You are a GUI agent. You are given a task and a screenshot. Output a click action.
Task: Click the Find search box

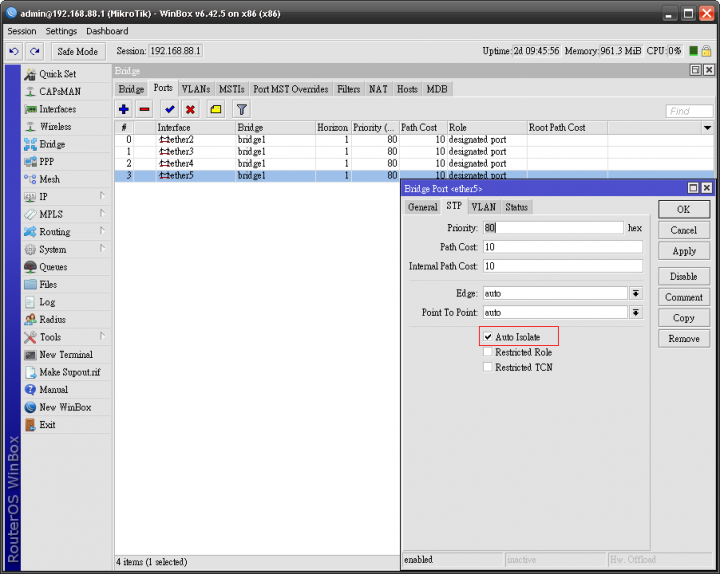pos(689,111)
